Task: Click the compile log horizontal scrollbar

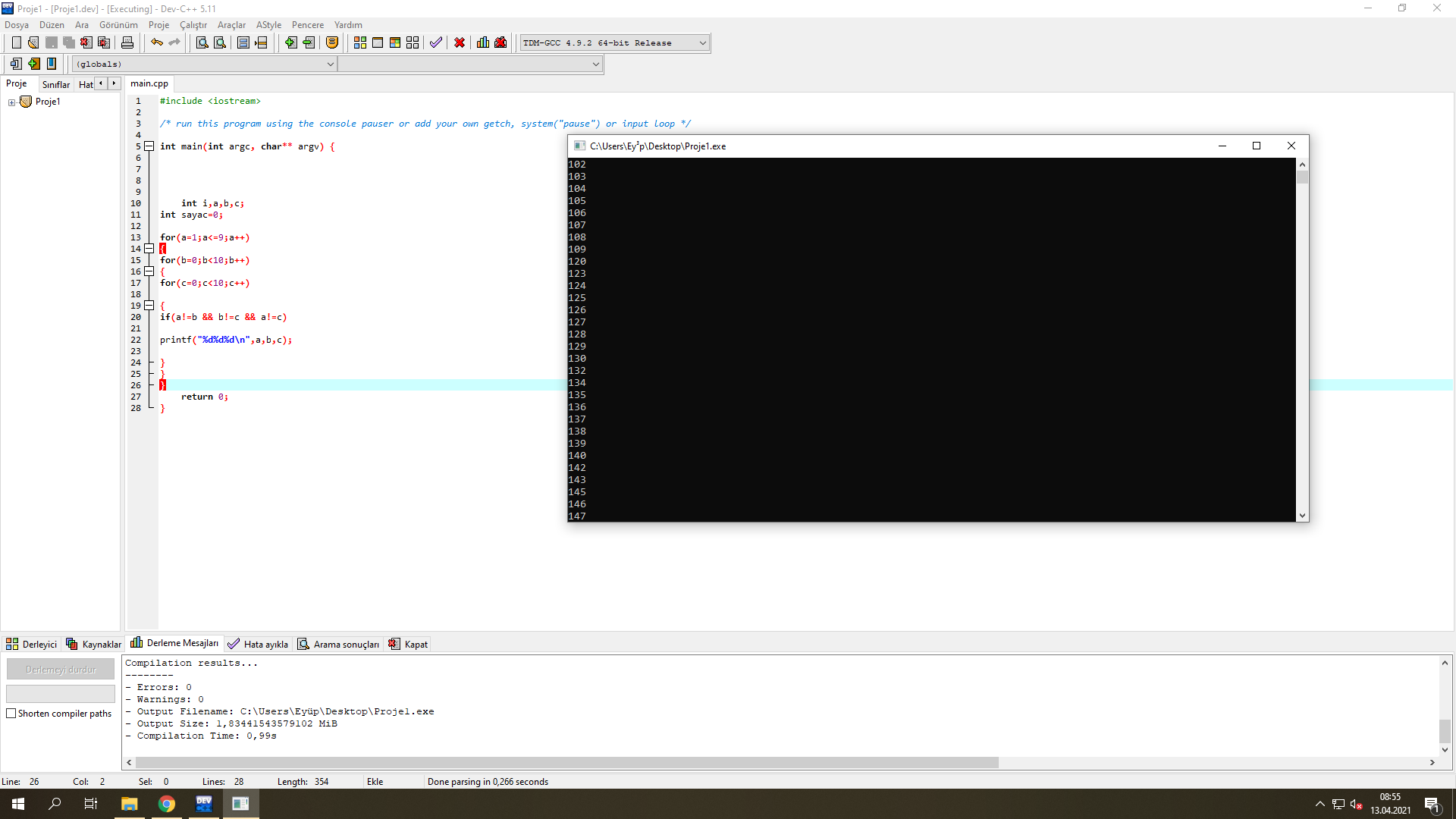Action: coord(566,763)
